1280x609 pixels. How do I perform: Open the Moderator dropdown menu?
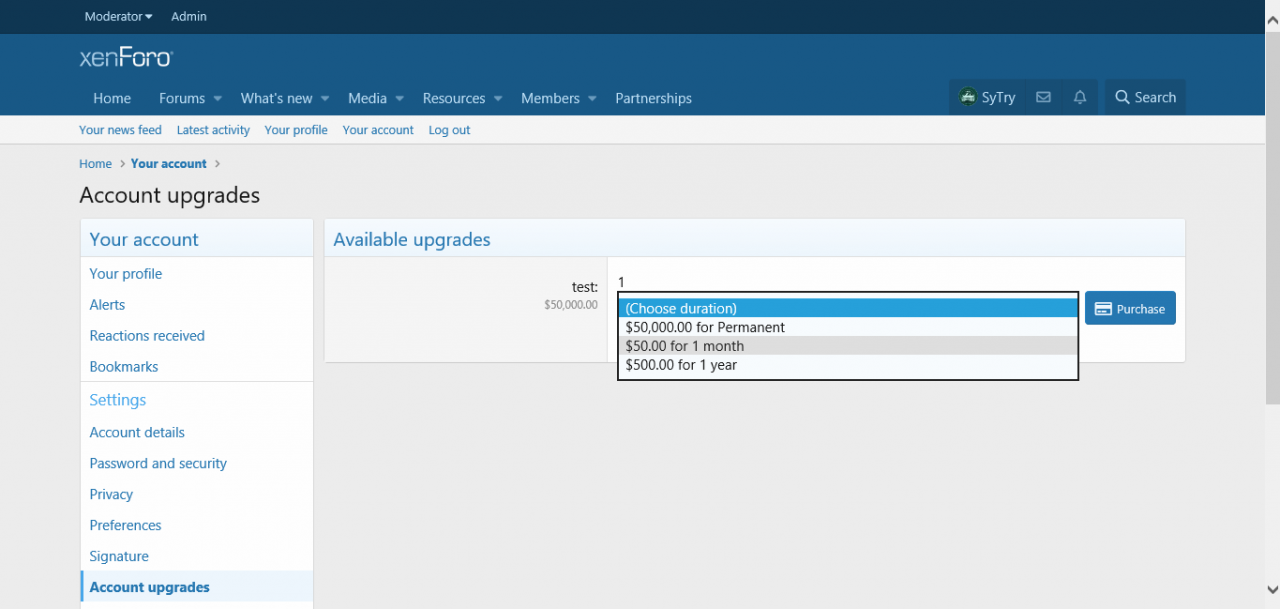click(x=118, y=16)
